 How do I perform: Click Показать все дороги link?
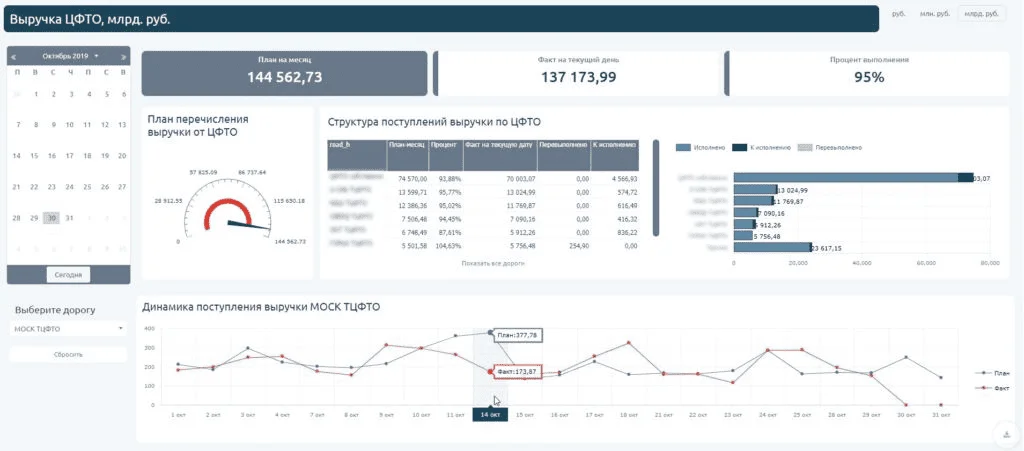(492, 263)
